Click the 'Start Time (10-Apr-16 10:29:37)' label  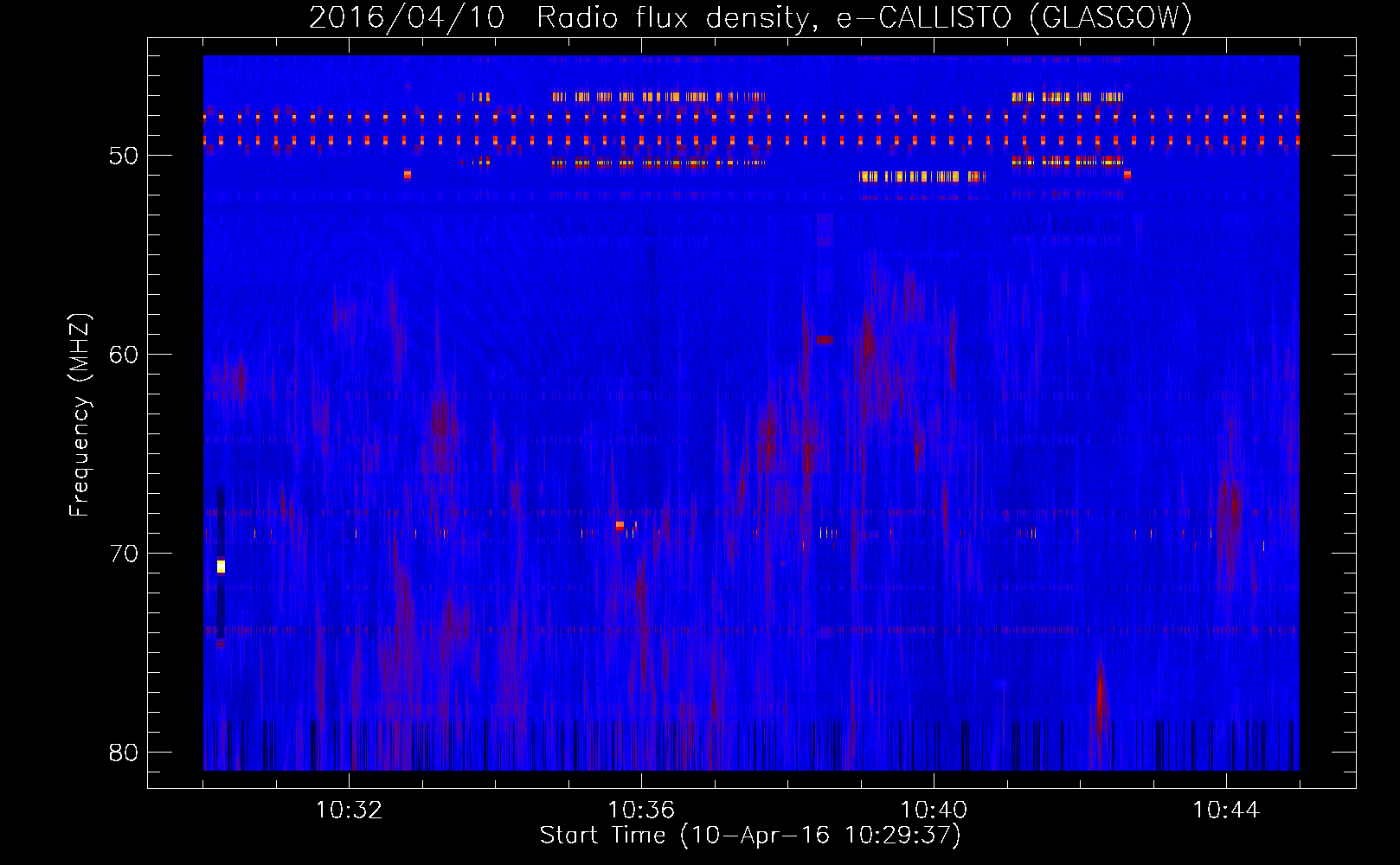click(750, 836)
